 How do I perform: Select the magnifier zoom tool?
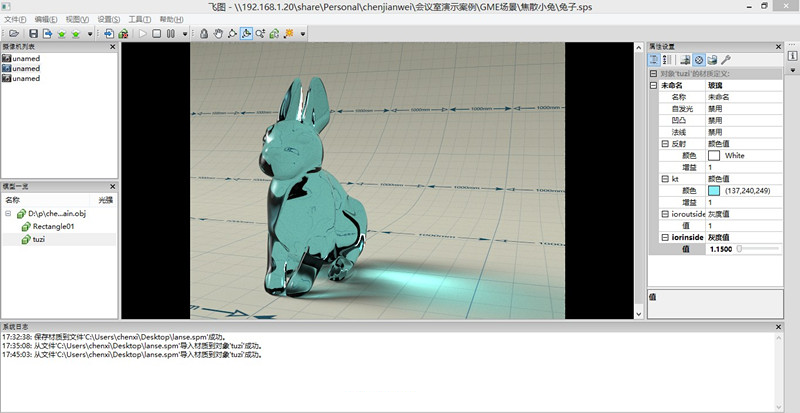point(261,34)
